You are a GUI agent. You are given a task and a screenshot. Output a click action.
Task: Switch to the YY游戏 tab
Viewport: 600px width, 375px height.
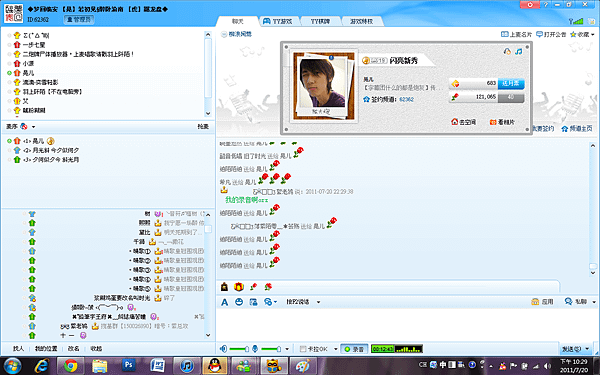(x=277, y=21)
